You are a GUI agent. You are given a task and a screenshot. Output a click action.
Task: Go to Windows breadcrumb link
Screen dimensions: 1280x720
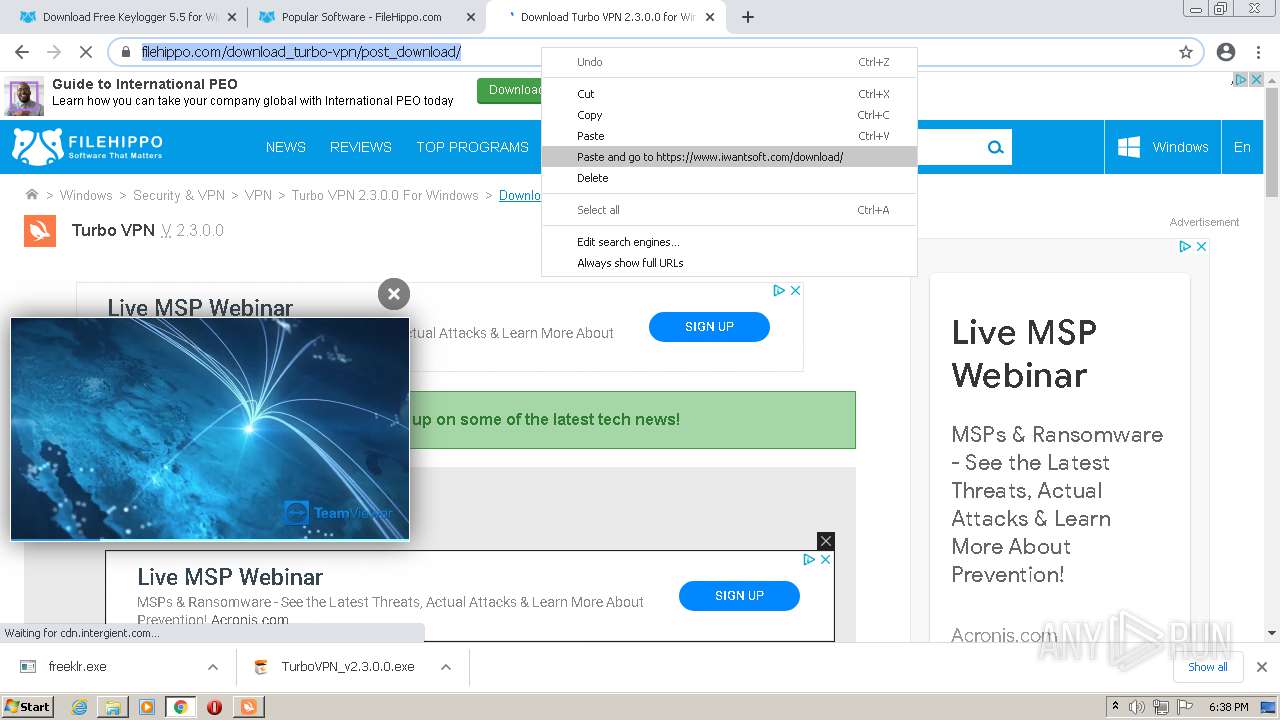86,195
